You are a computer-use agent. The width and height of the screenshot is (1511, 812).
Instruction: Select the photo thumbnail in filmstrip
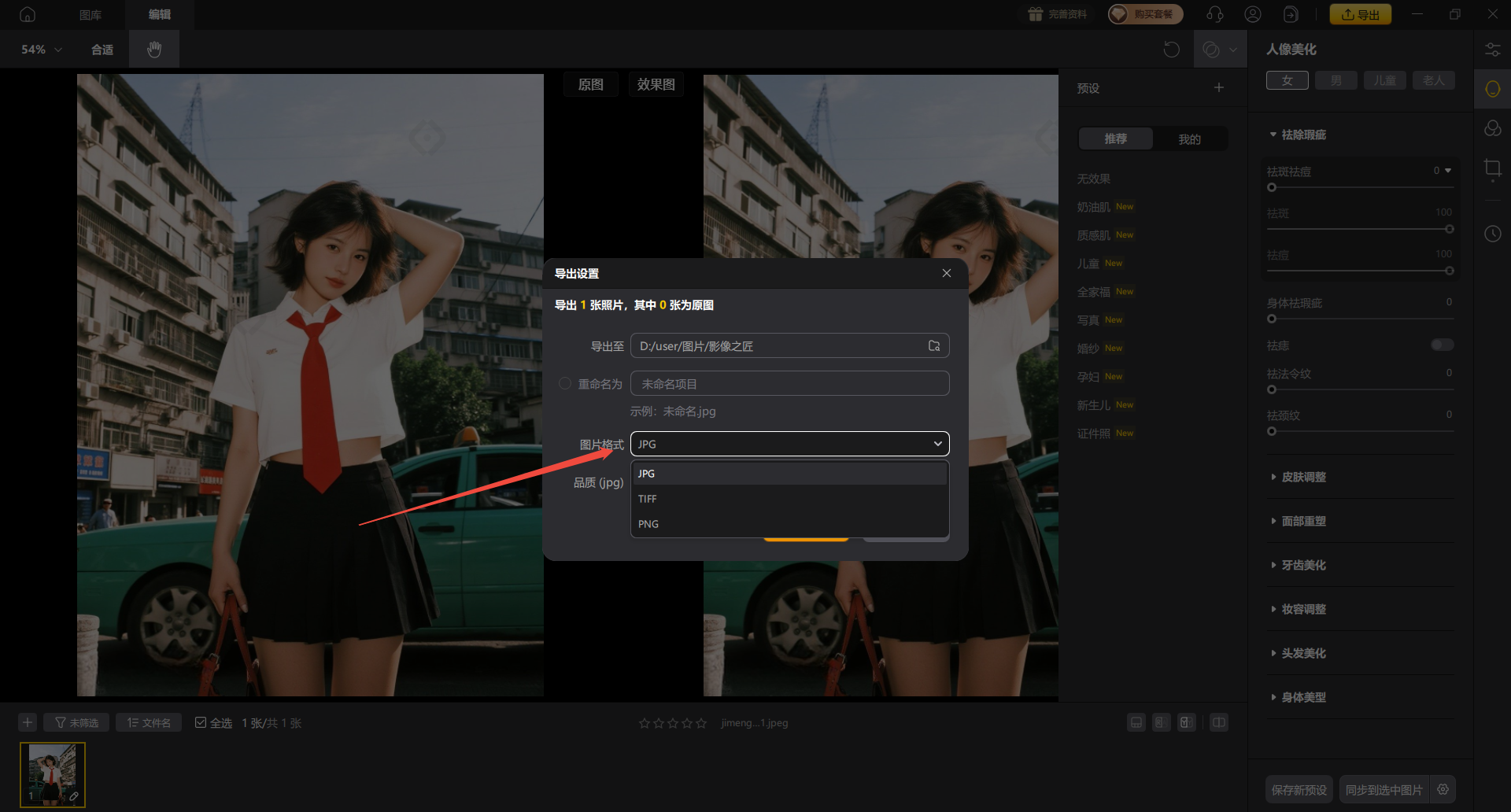pos(53,774)
